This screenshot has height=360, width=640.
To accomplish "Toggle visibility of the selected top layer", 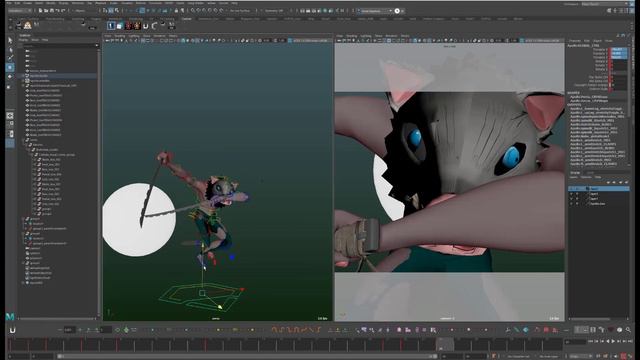I will 571,189.
